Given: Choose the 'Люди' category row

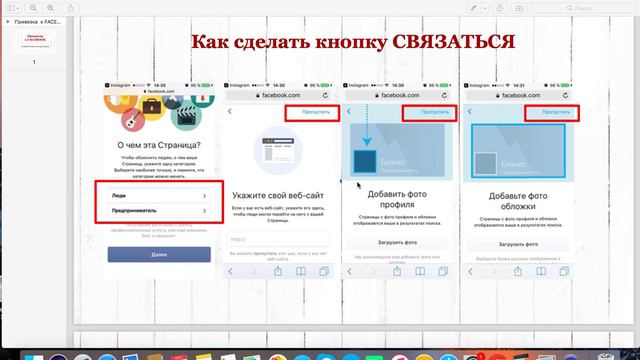Looking at the screenshot, I should click(159, 196).
